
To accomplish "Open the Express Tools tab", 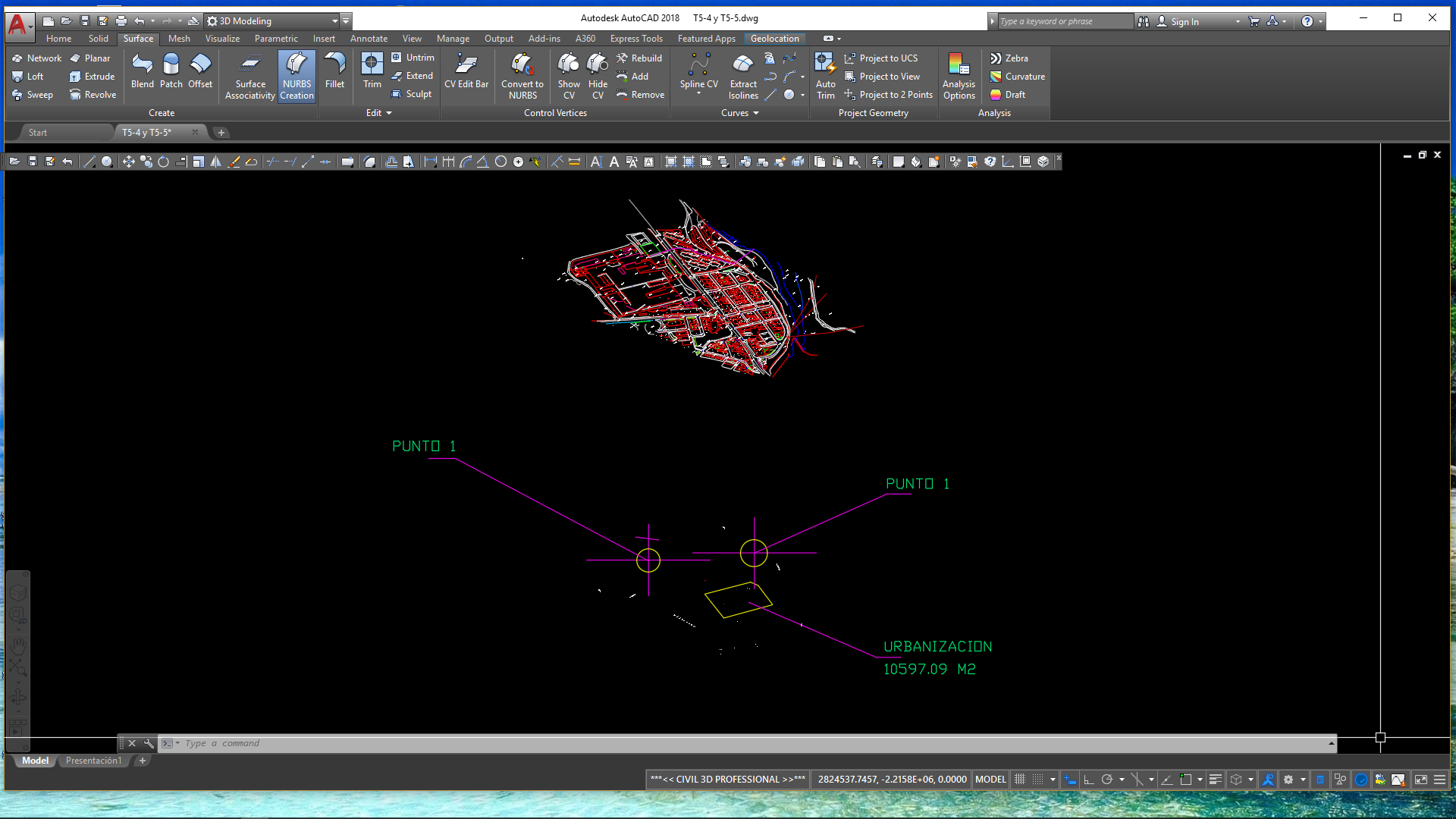I will click(636, 39).
